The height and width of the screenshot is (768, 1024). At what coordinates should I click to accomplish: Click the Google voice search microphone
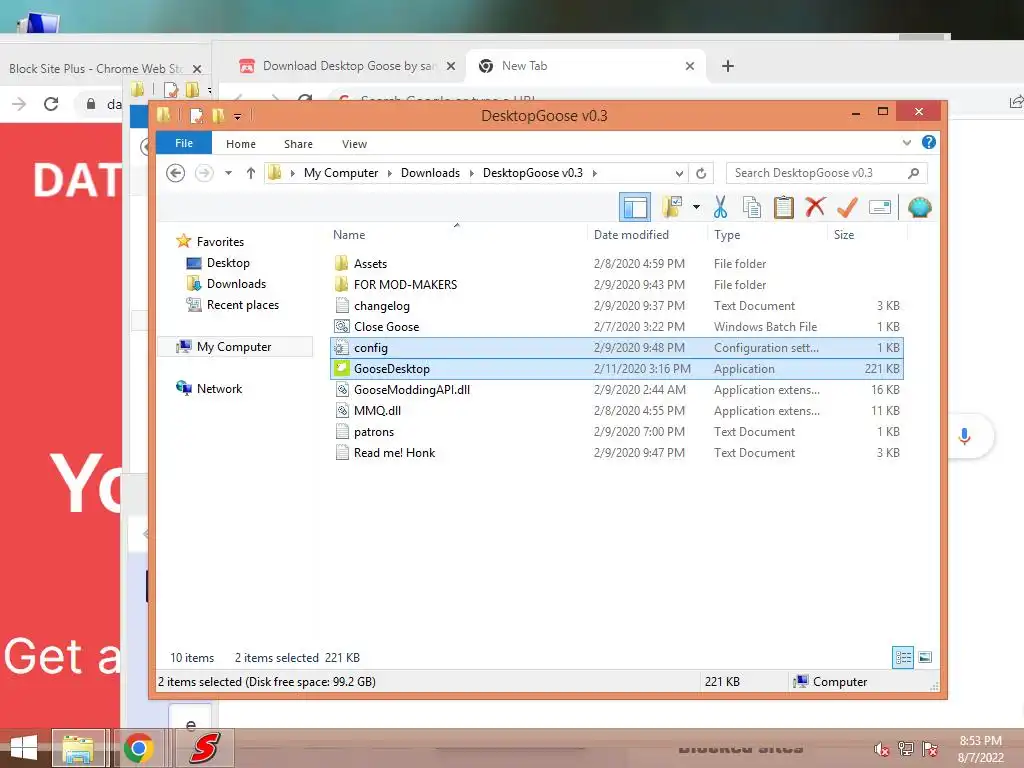[x=965, y=436]
